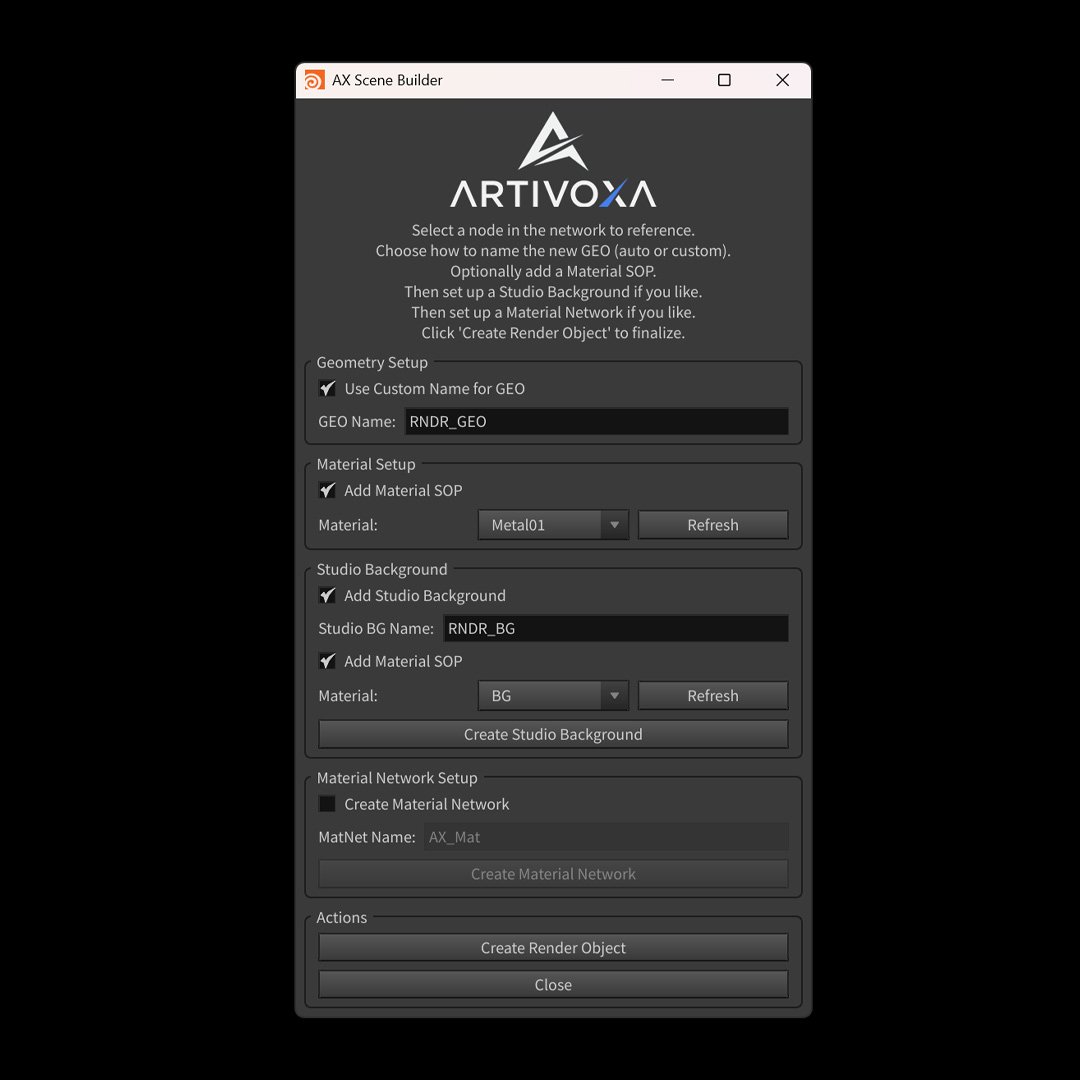Toggle Add Studio Background checkbox
This screenshot has height=1080, width=1080.
327,595
